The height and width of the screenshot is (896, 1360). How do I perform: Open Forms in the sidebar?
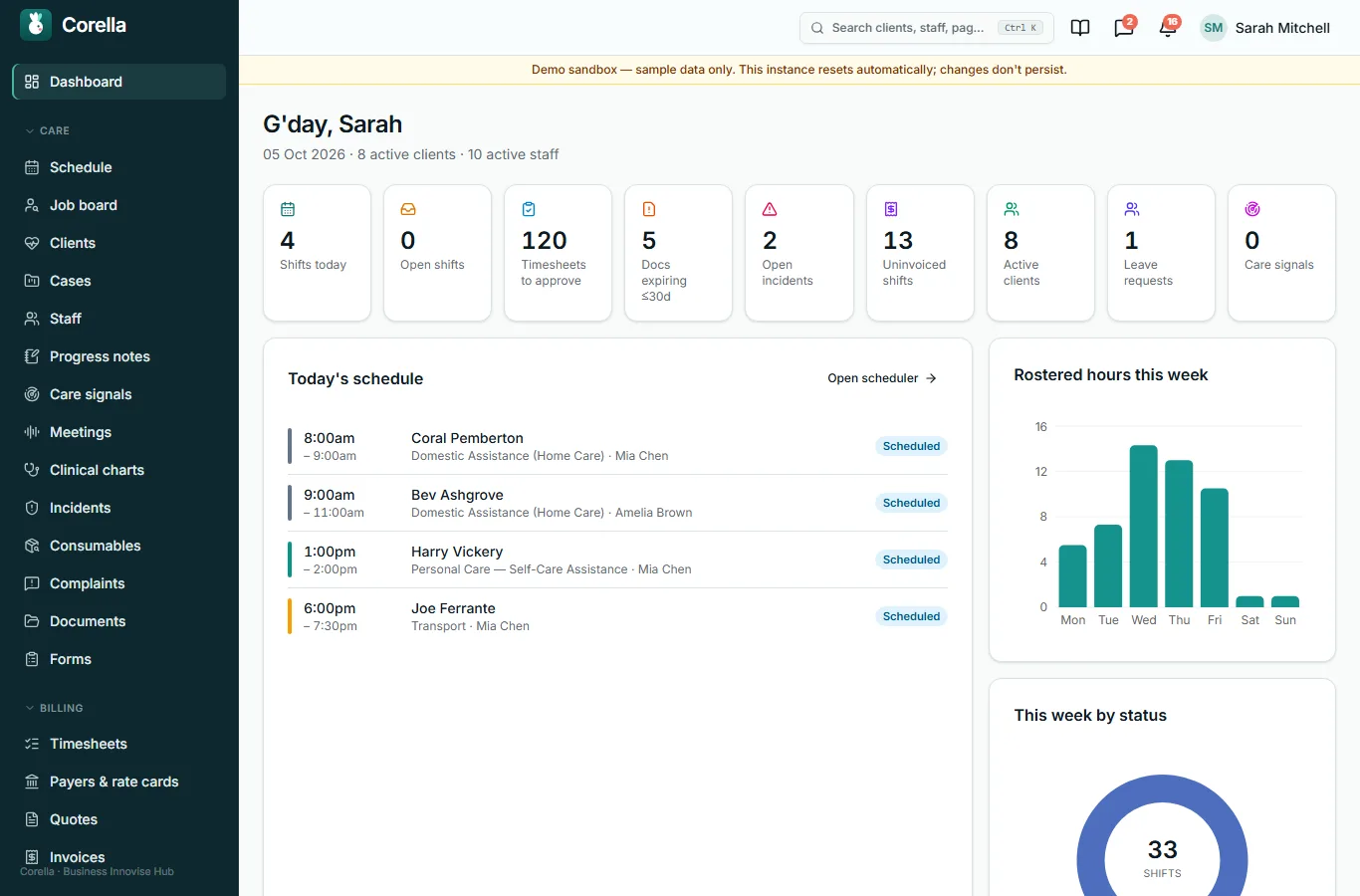coord(119,659)
